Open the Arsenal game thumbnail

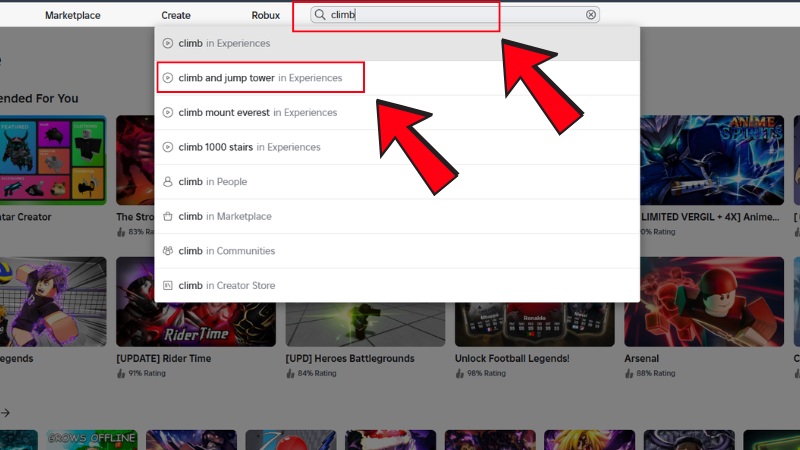click(704, 302)
